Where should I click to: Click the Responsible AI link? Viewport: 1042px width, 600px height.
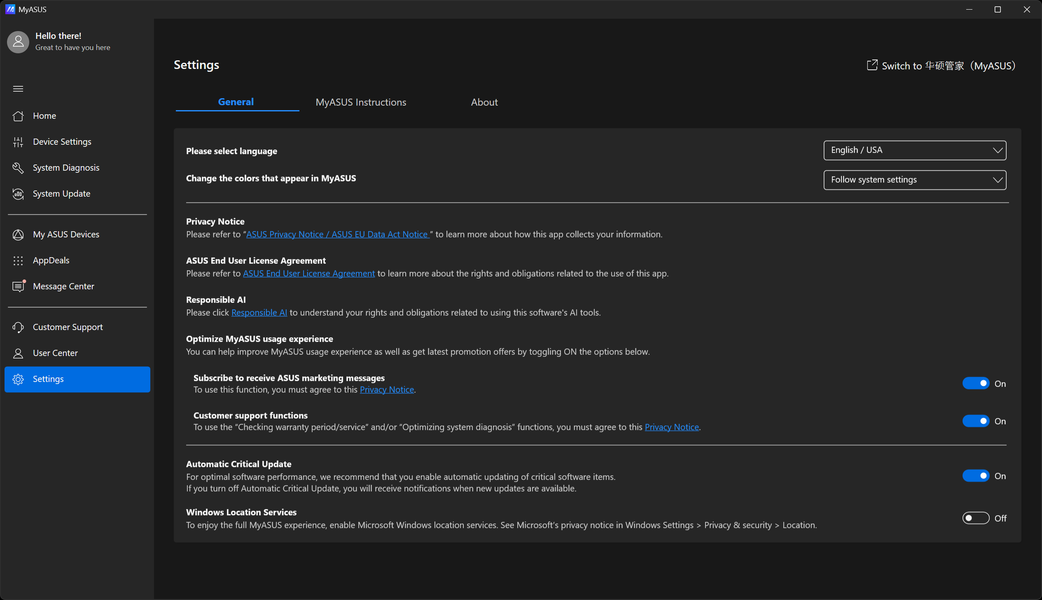point(259,313)
